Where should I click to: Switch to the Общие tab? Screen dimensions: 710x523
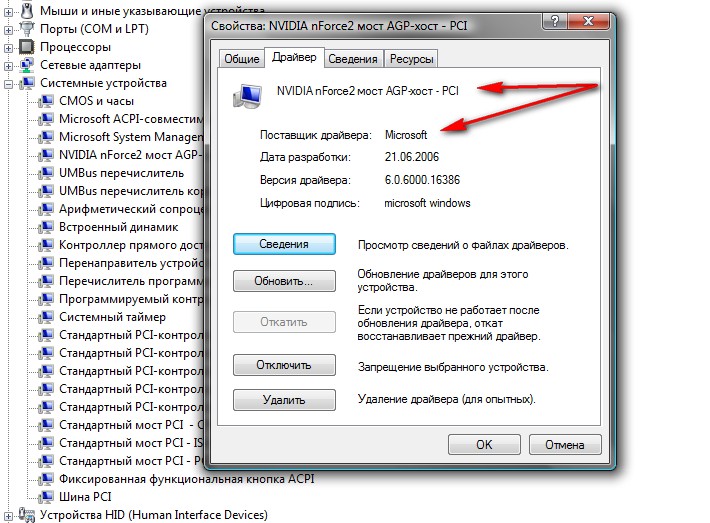pyautogui.click(x=241, y=60)
